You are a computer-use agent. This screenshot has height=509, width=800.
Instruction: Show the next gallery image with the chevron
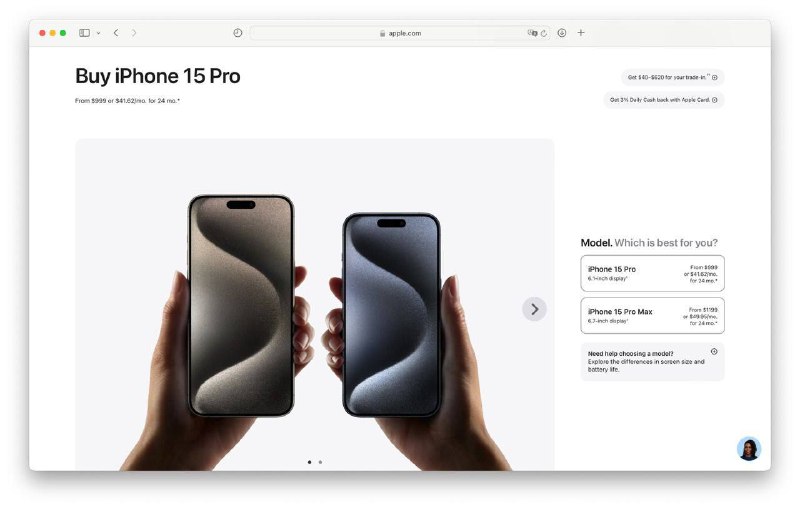pos(534,309)
